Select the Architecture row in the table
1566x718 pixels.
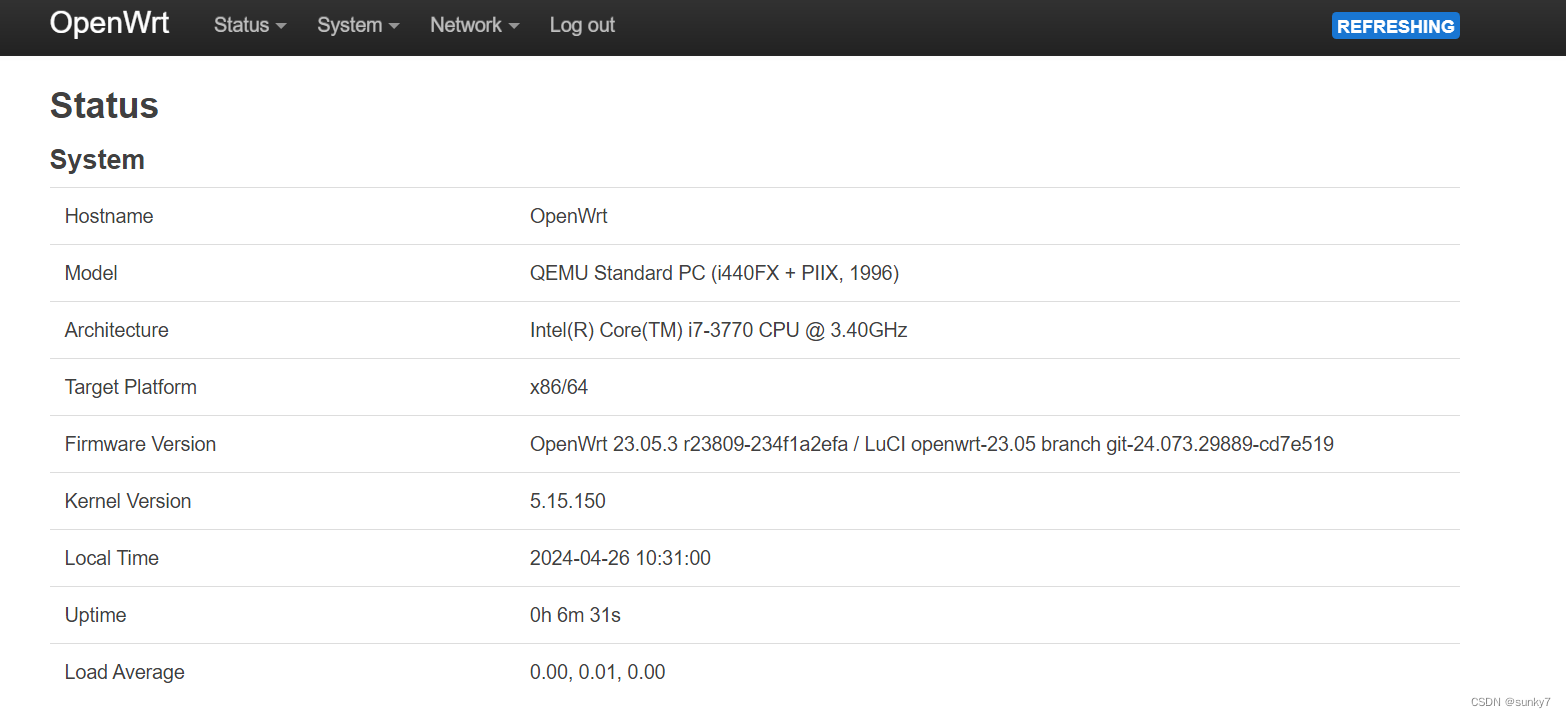tap(116, 330)
